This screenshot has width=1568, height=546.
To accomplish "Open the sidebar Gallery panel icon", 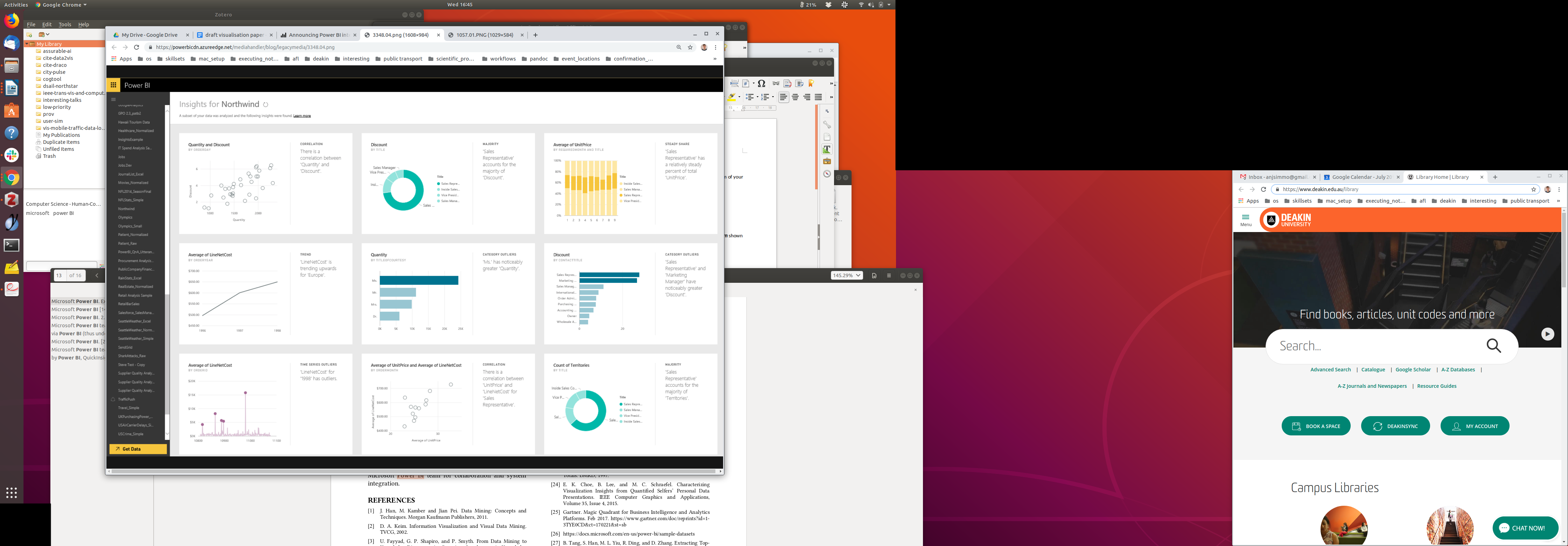I will tap(827, 161).
